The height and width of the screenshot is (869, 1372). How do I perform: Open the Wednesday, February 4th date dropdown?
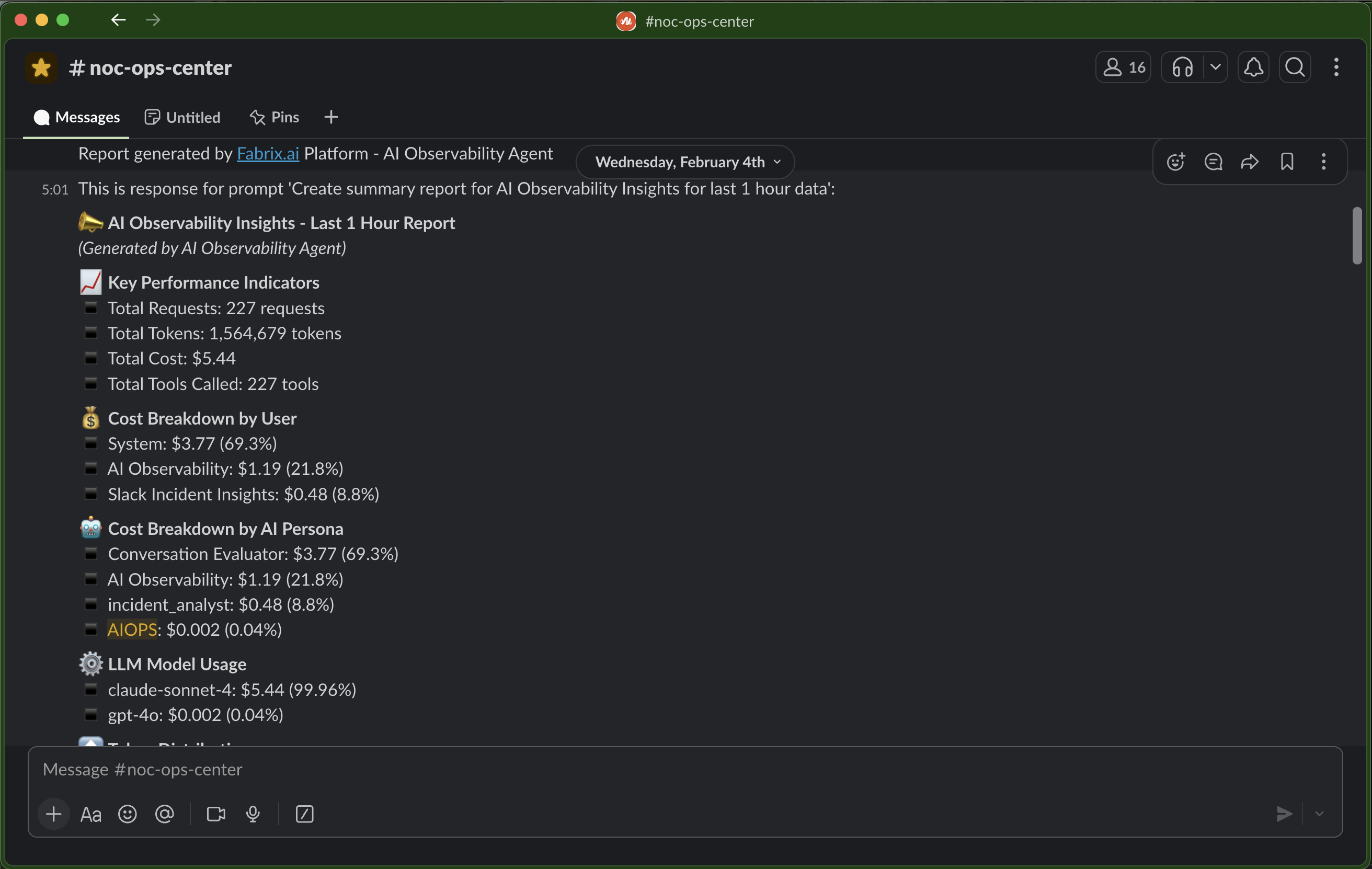click(x=685, y=162)
